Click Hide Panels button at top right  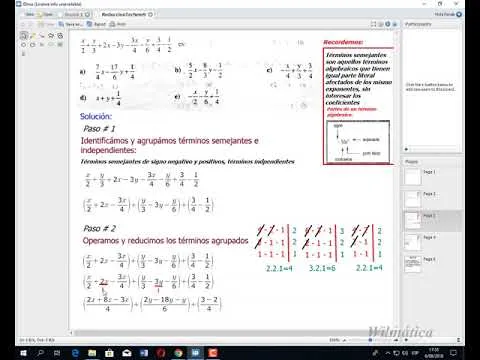pyautogui.click(x=448, y=14)
